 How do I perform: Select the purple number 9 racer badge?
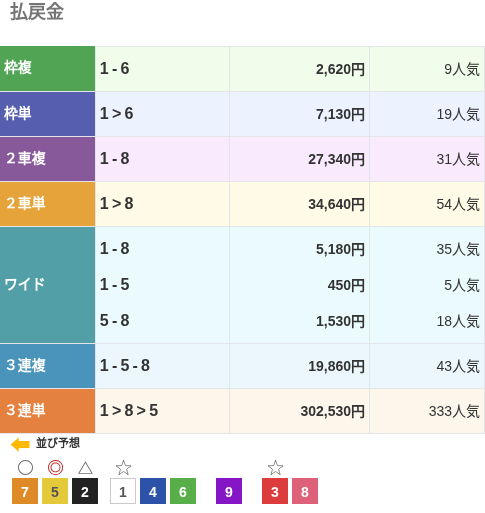[229, 491]
